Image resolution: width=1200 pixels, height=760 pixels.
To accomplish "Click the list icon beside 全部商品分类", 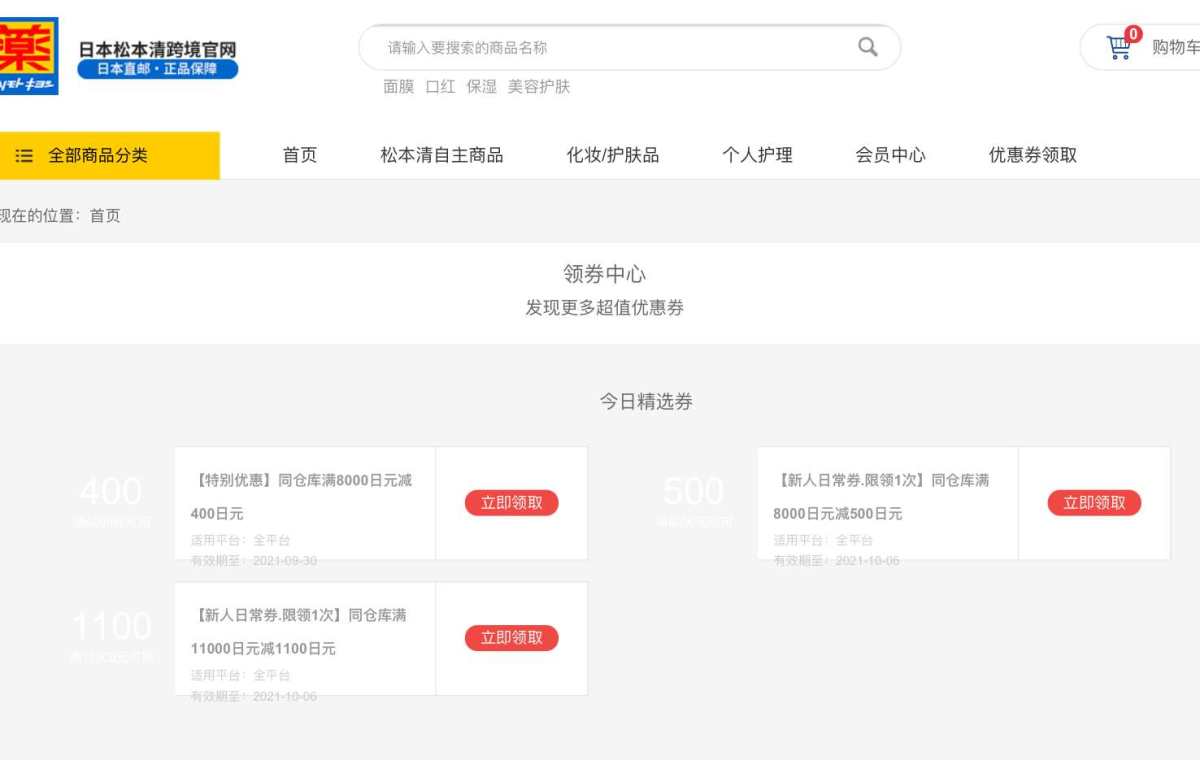I will [24, 156].
